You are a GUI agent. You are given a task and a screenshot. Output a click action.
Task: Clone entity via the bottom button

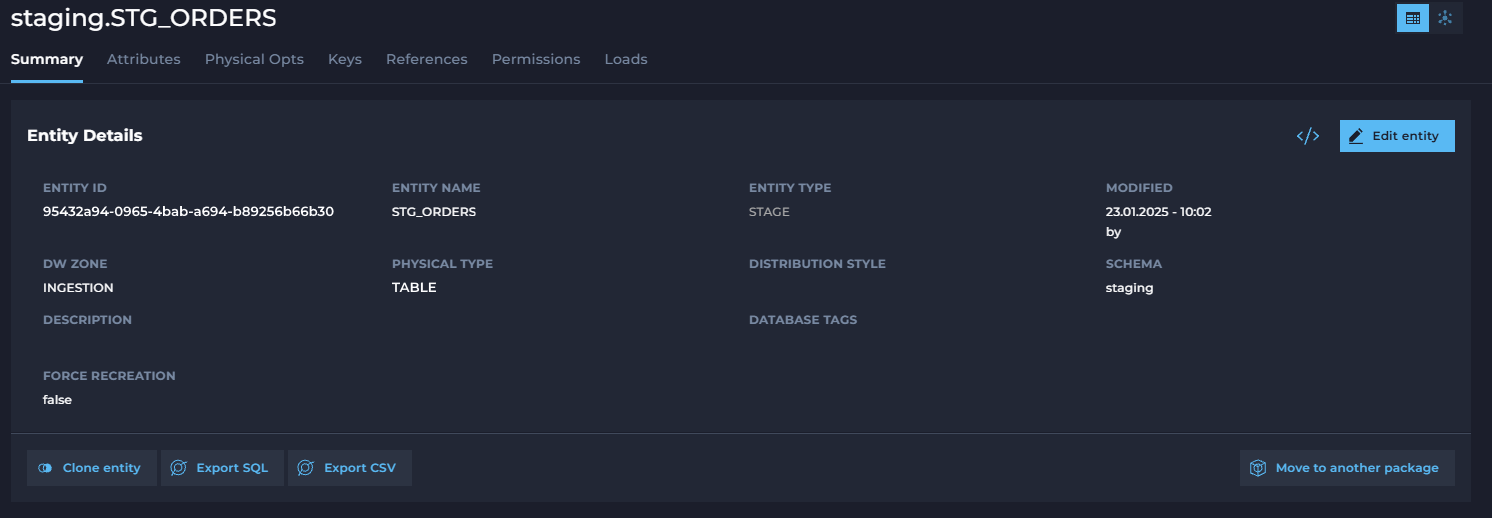point(92,468)
